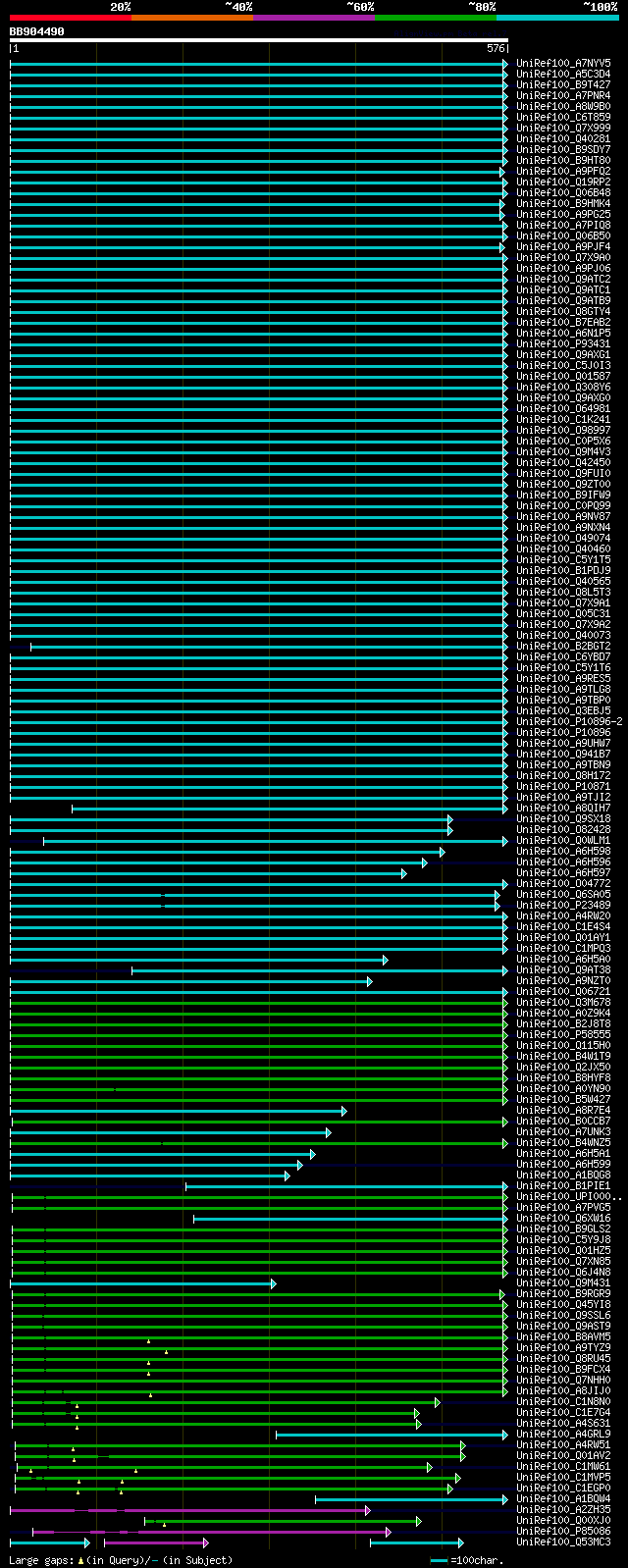Select hit label UniRef100_A7UNK3
The image size is (628, 1568).
pyautogui.click(x=563, y=1131)
